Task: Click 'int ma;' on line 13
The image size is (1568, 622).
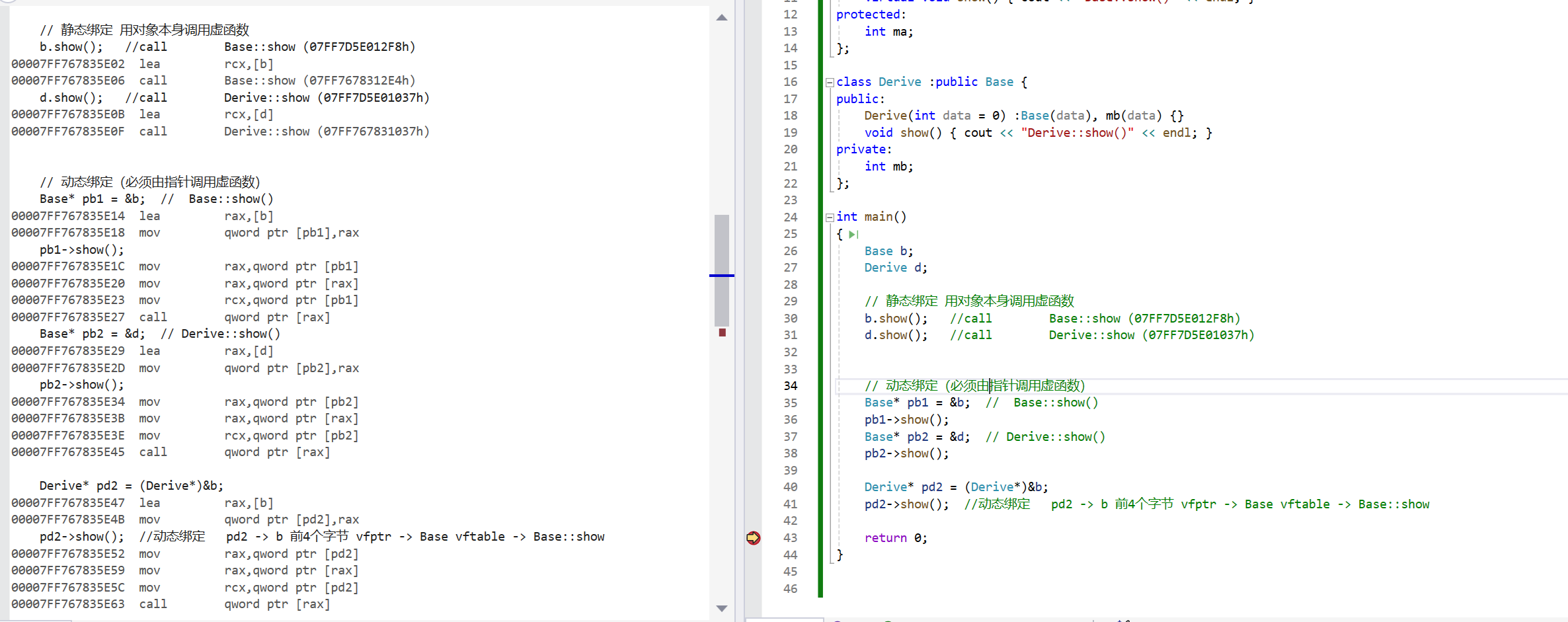Action: click(x=888, y=32)
